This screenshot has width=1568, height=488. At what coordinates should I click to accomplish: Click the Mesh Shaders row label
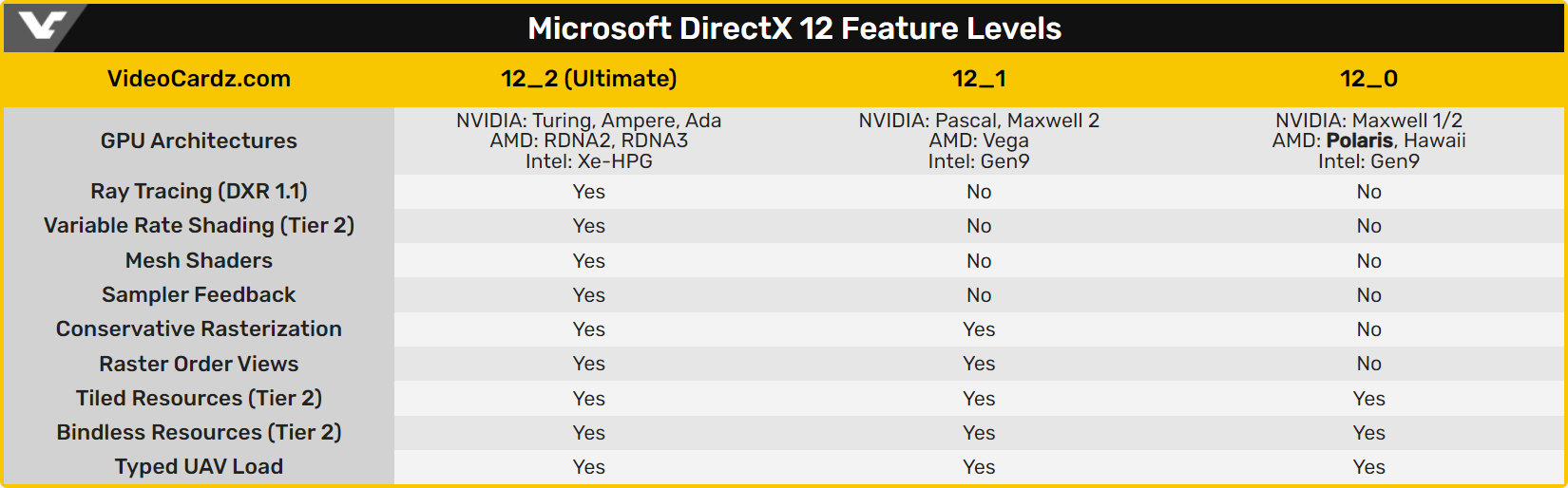[x=199, y=260]
